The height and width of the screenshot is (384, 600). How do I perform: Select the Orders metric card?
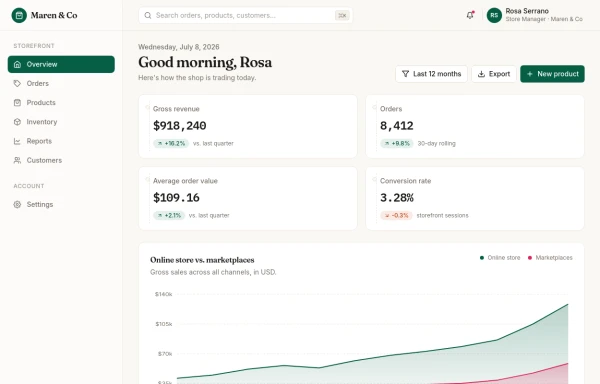[475, 126]
